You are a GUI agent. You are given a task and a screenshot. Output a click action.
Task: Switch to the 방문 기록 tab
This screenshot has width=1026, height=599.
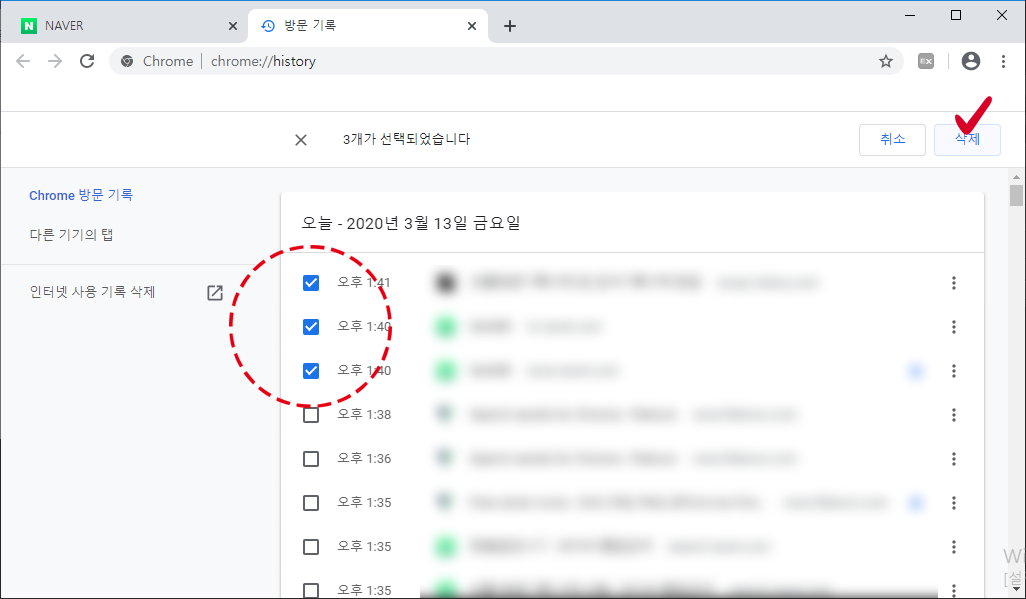tap(368, 26)
